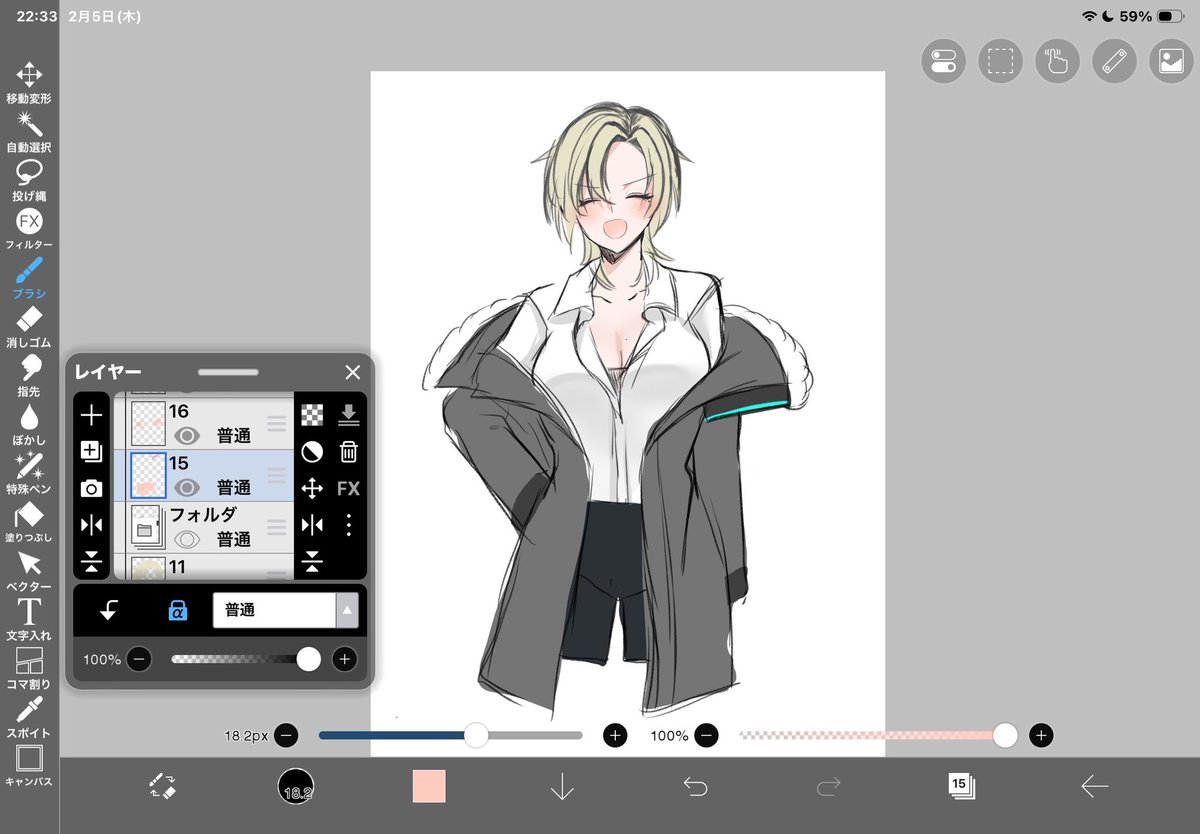Select the 自動選択 magic wand tool
Viewport: 1200px width, 834px height.
coord(29,132)
